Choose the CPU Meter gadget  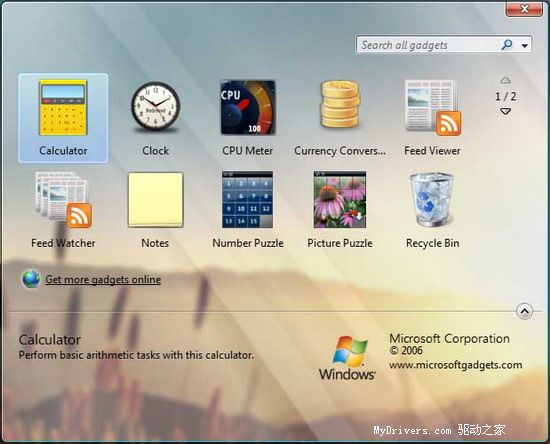(x=248, y=108)
